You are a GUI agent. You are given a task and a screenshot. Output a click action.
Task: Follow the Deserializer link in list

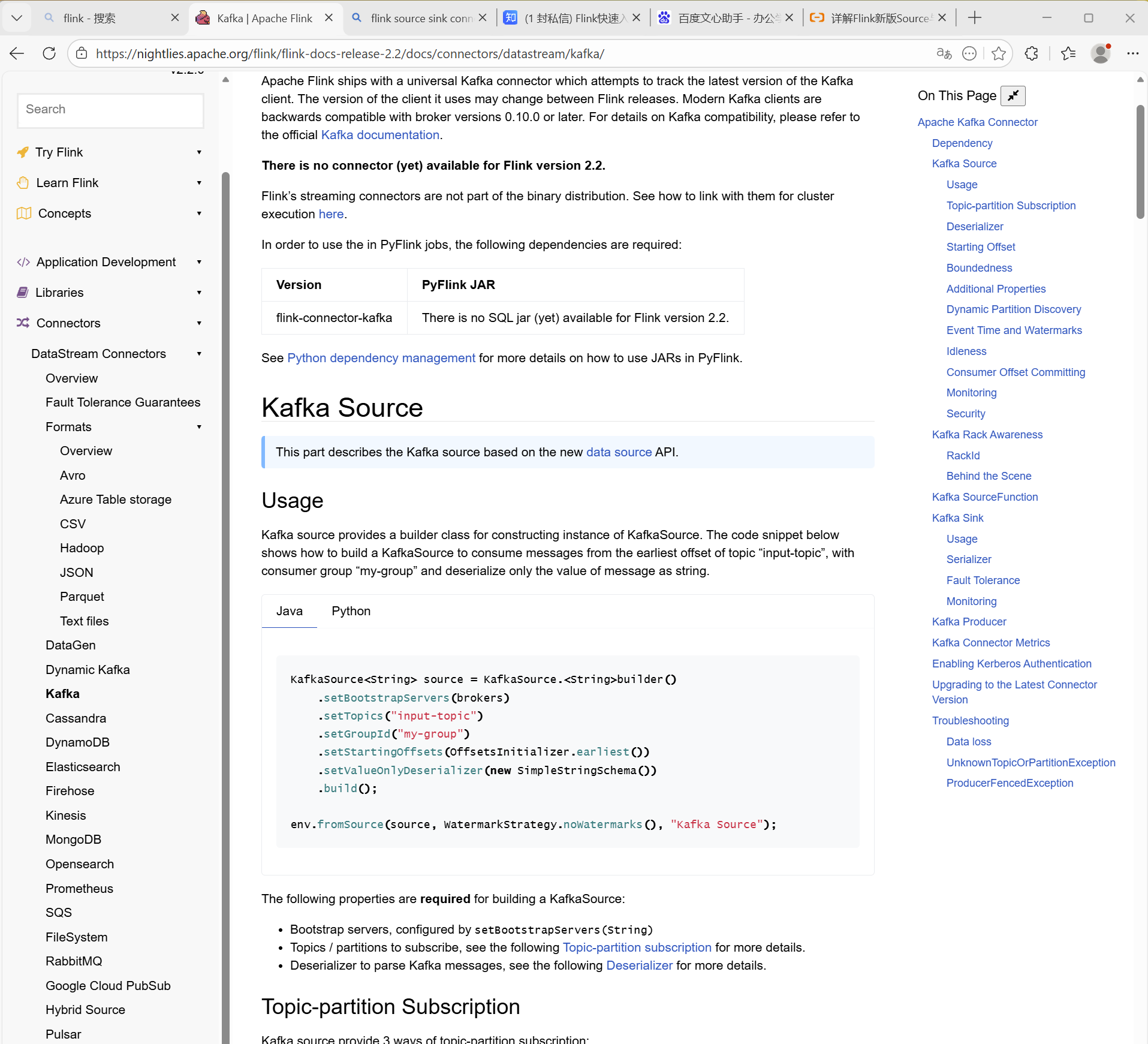click(640, 965)
